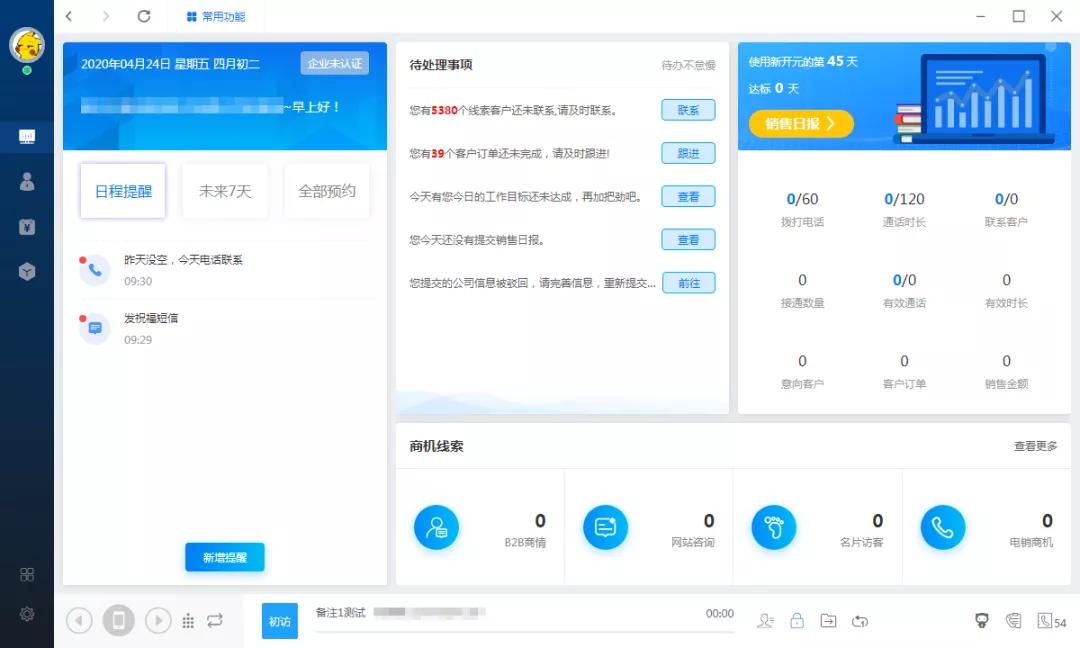Click the customer profile icon in bottom bar
1080x648 pixels.
(765, 621)
